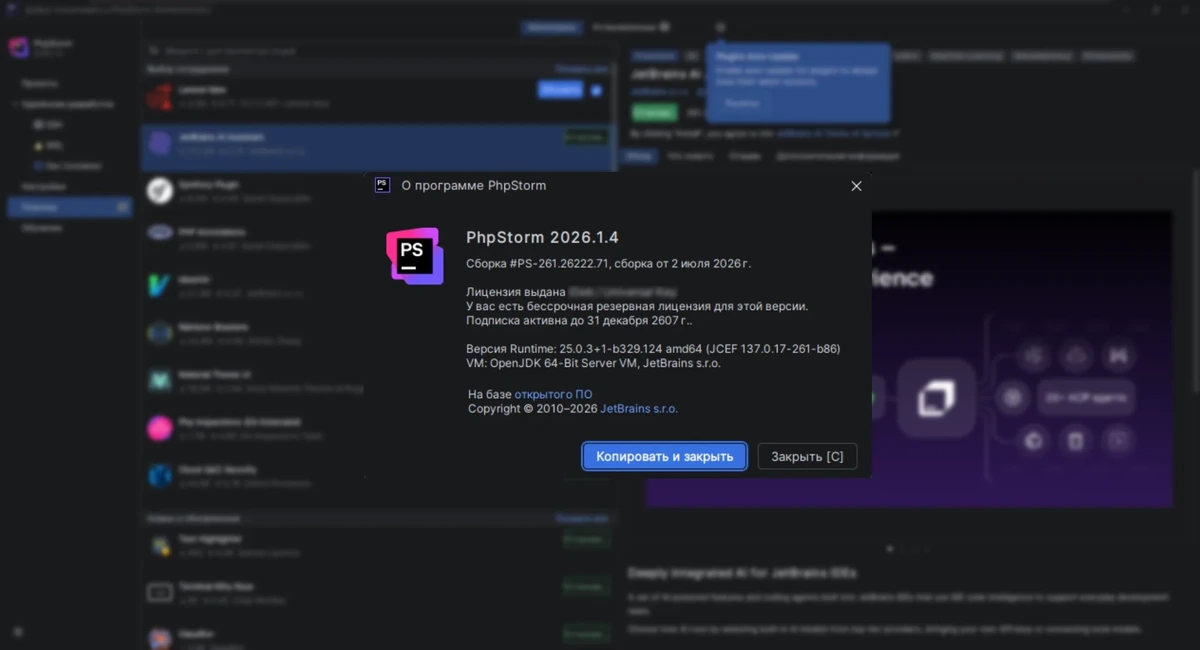This screenshot has width=1200, height=650.
Task: Click the bессрочная резервная лицензия text line
Action: pyautogui.click(x=637, y=307)
